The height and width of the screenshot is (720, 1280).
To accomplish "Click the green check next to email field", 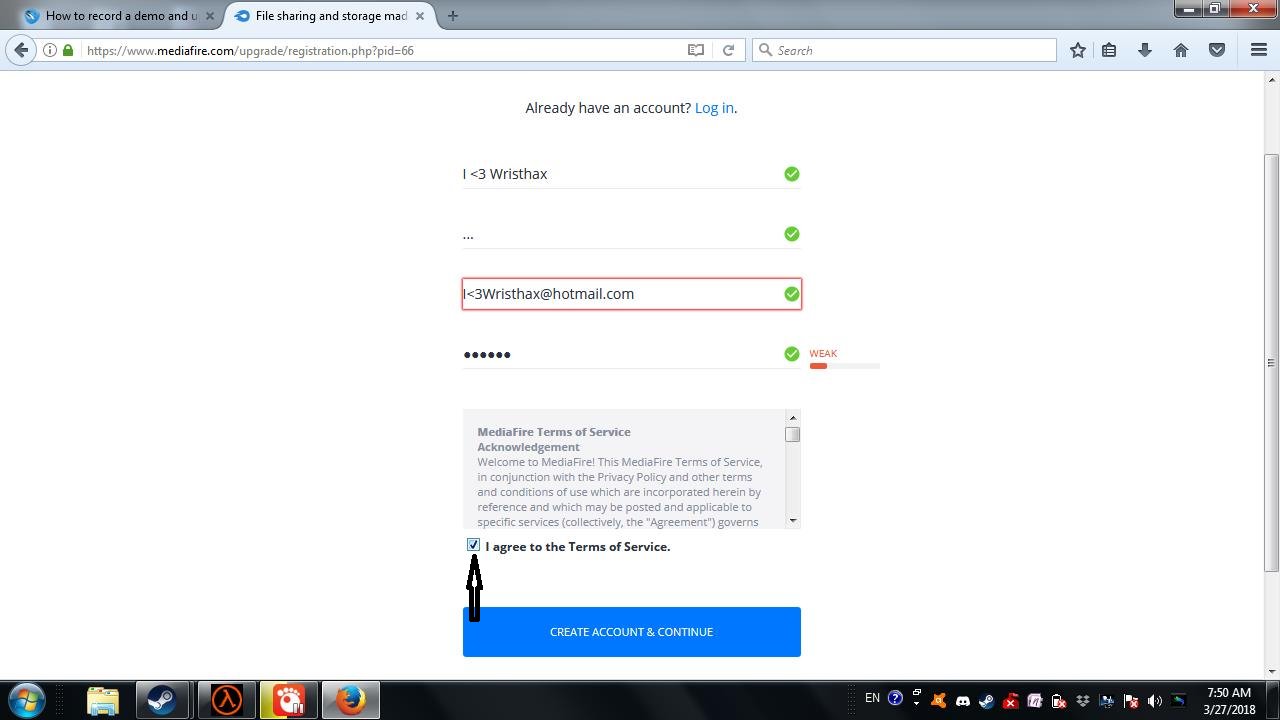I will [x=792, y=294].
